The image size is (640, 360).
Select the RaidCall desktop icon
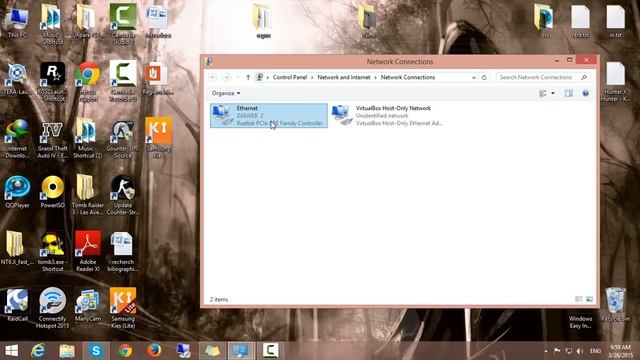point(17,305)
